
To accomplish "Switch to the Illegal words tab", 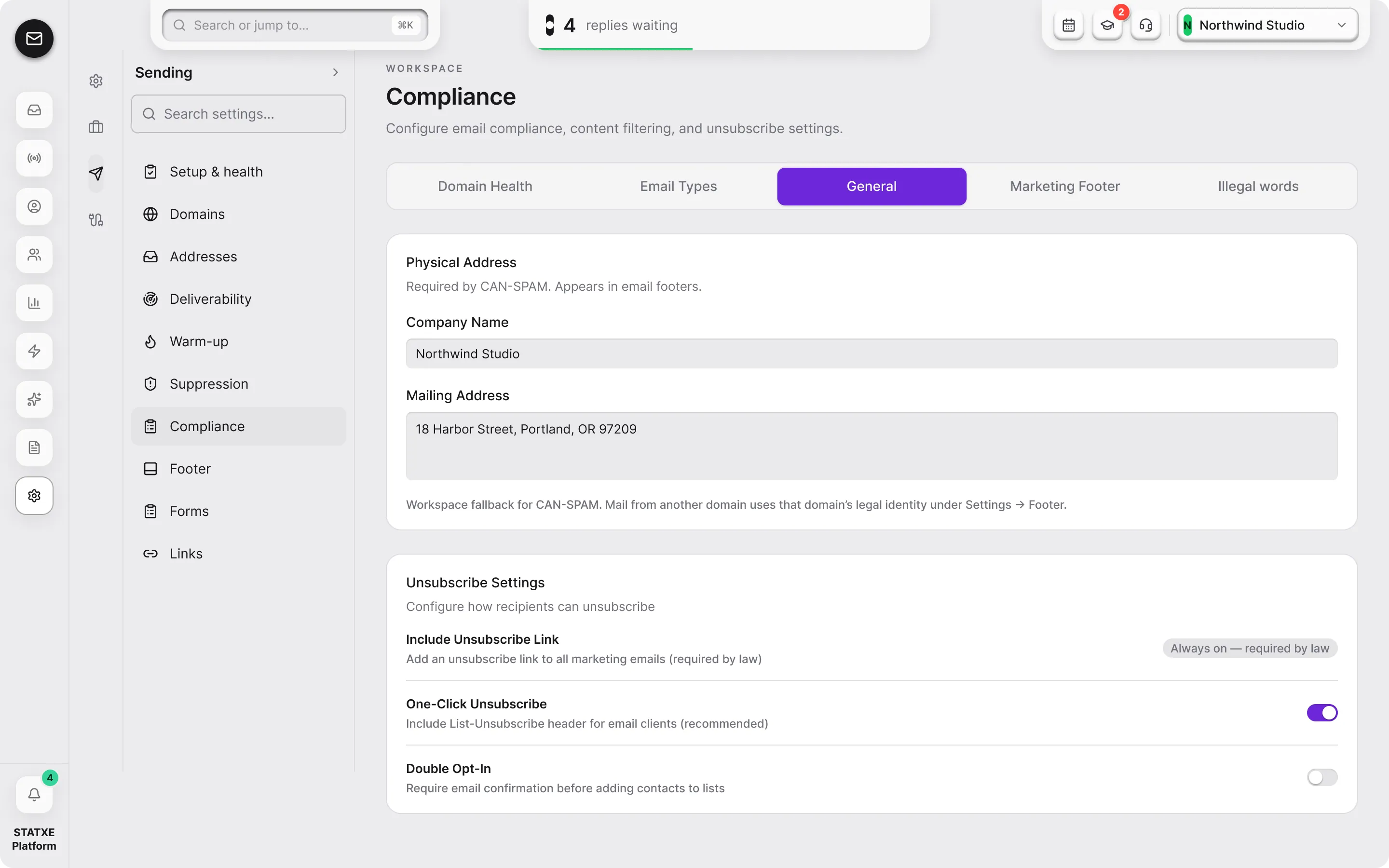I will (1258, 186).
